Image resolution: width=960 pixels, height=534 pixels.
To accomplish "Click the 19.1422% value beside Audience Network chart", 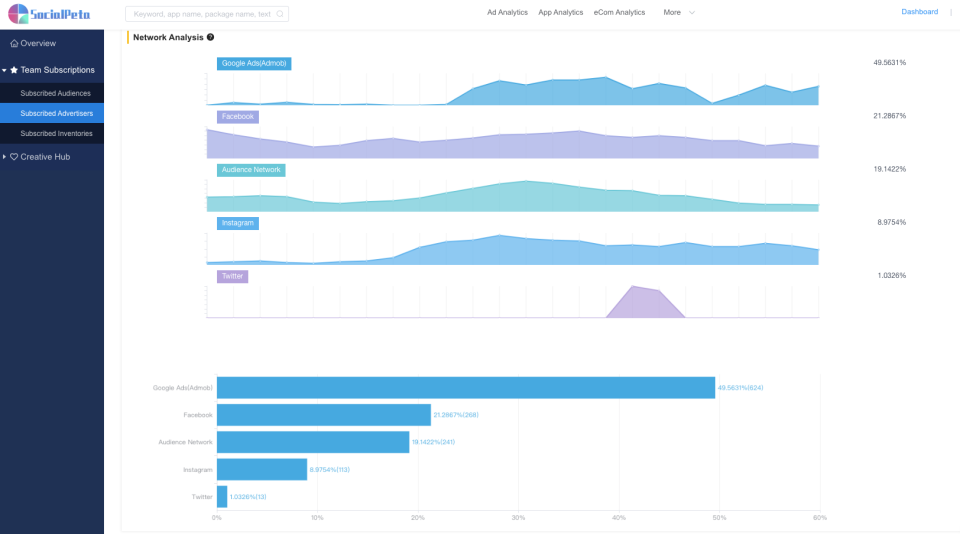I will point(889,169).
